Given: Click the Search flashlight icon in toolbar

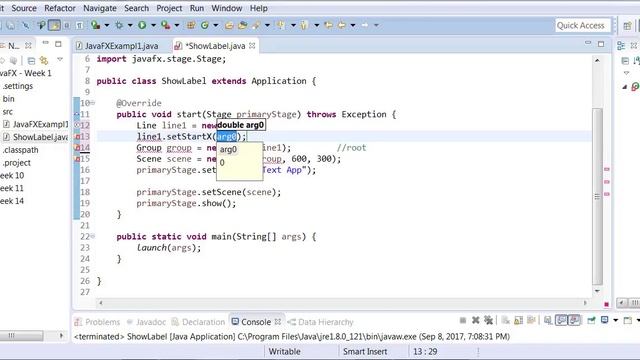Looking at the screenshot, I should (x=256, y=25).
